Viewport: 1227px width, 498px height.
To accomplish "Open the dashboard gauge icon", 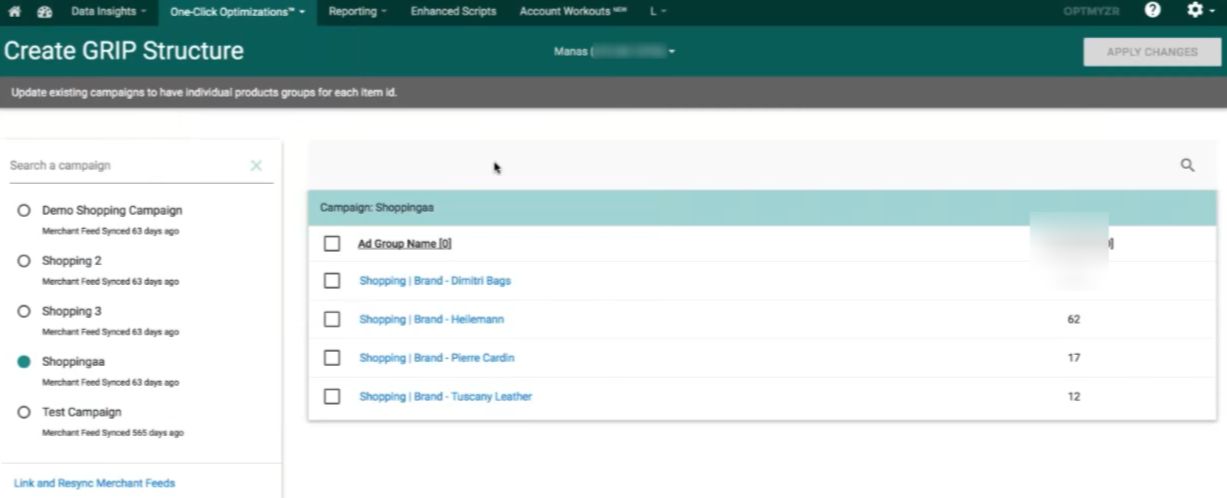I will click(45, 11).
